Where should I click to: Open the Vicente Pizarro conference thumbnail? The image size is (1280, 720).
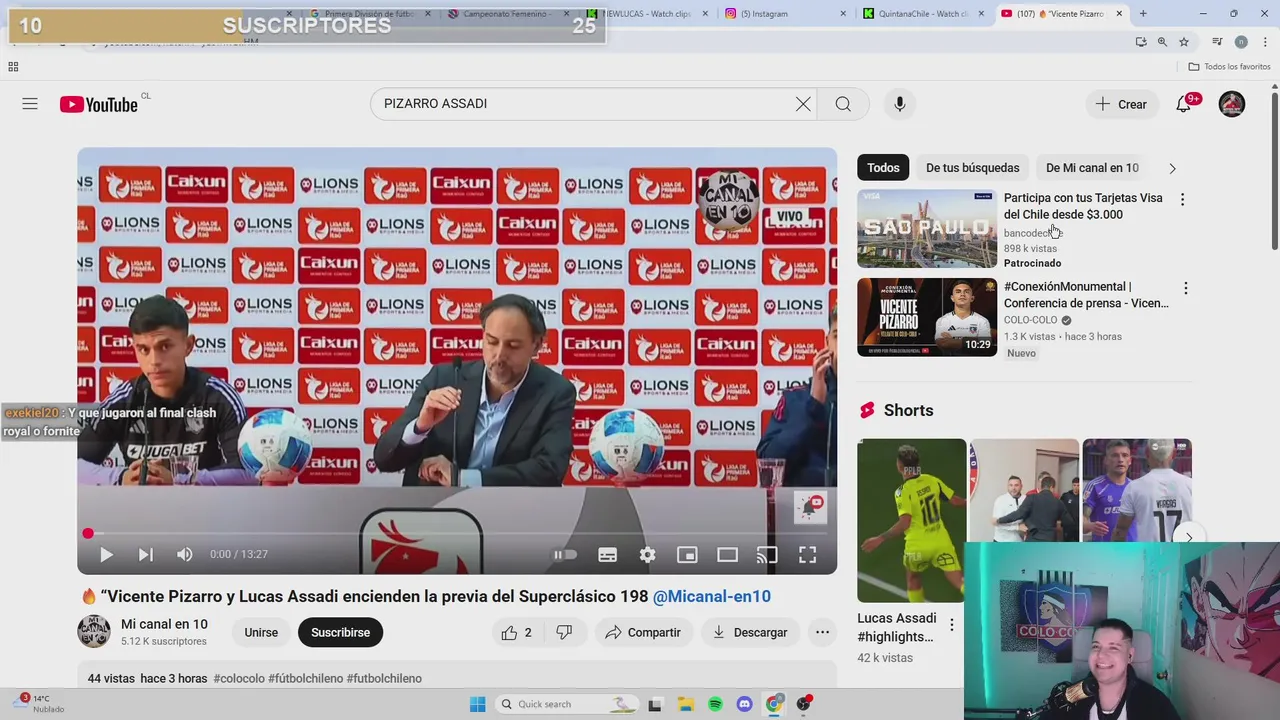[927, 317]
